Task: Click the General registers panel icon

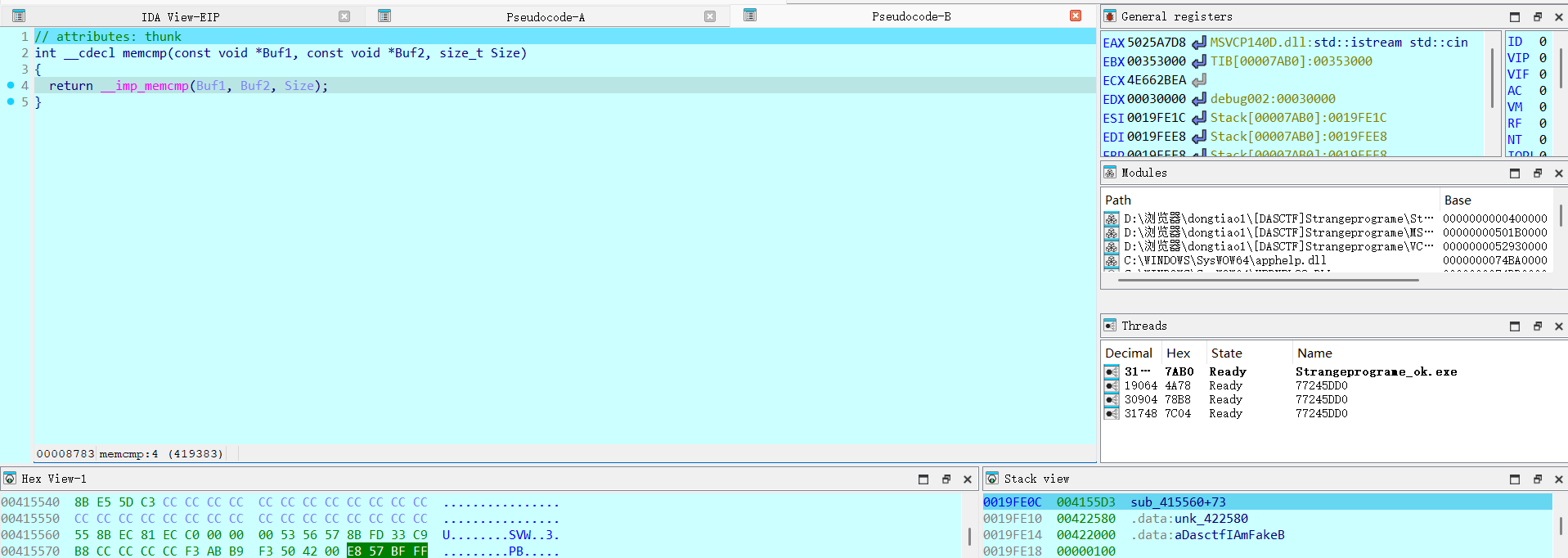Action: tap(1110, 16)
